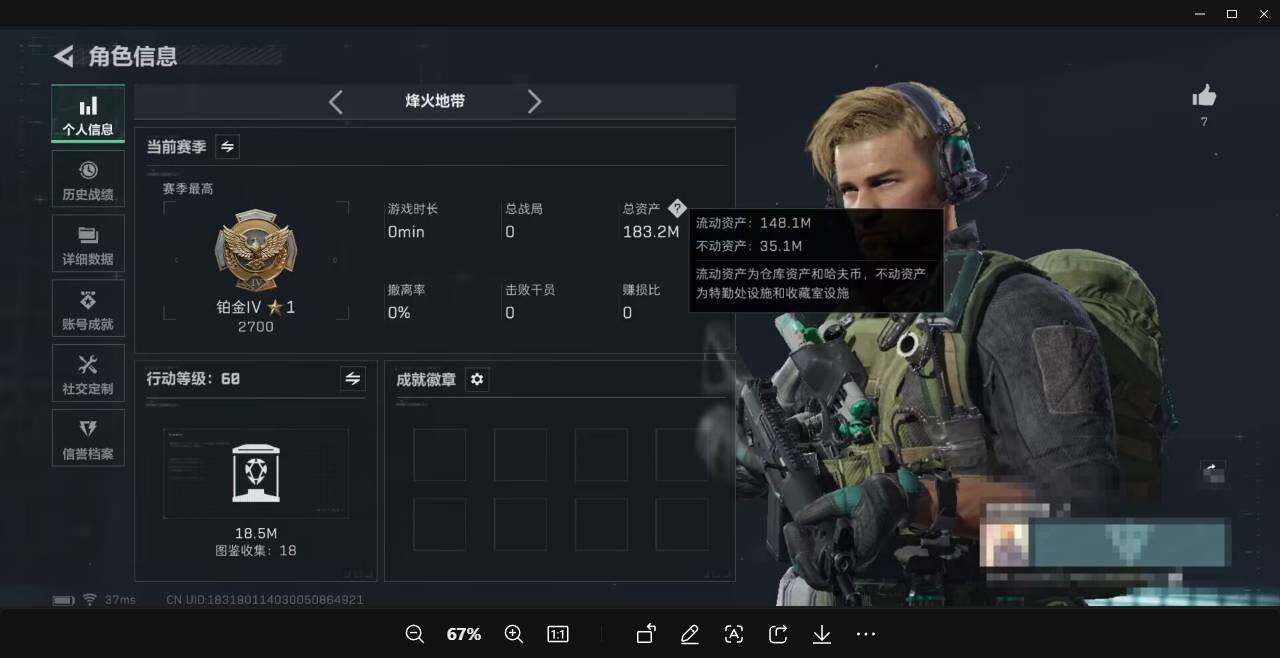Toggle the 行动等级 switch icon
Screen dimensions: 1280x658
coord(353,379)
